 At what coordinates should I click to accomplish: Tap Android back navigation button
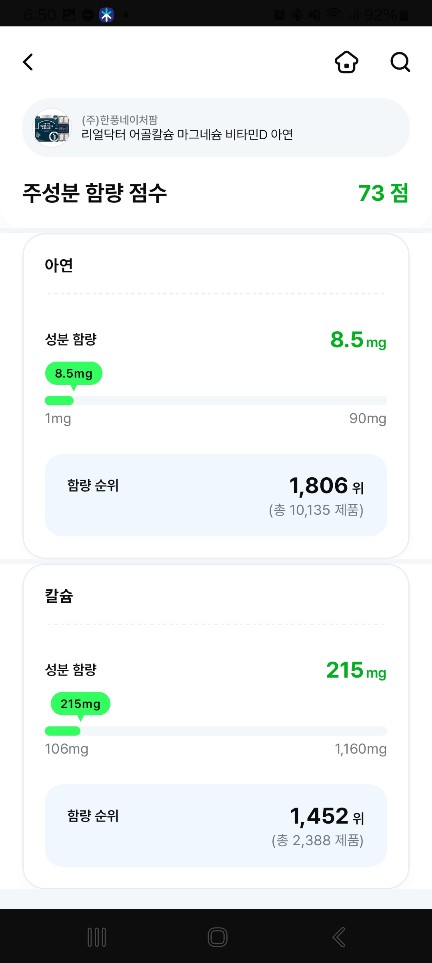tap(338, 937)
